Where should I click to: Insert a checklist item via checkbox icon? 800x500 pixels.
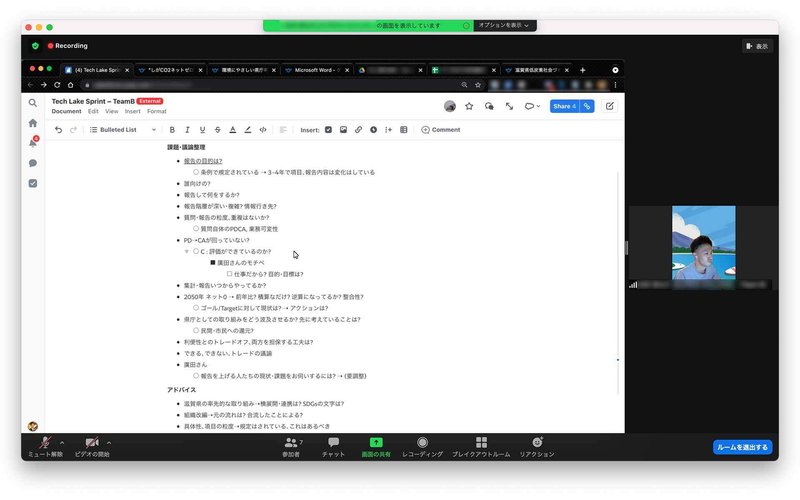(328, 130)
